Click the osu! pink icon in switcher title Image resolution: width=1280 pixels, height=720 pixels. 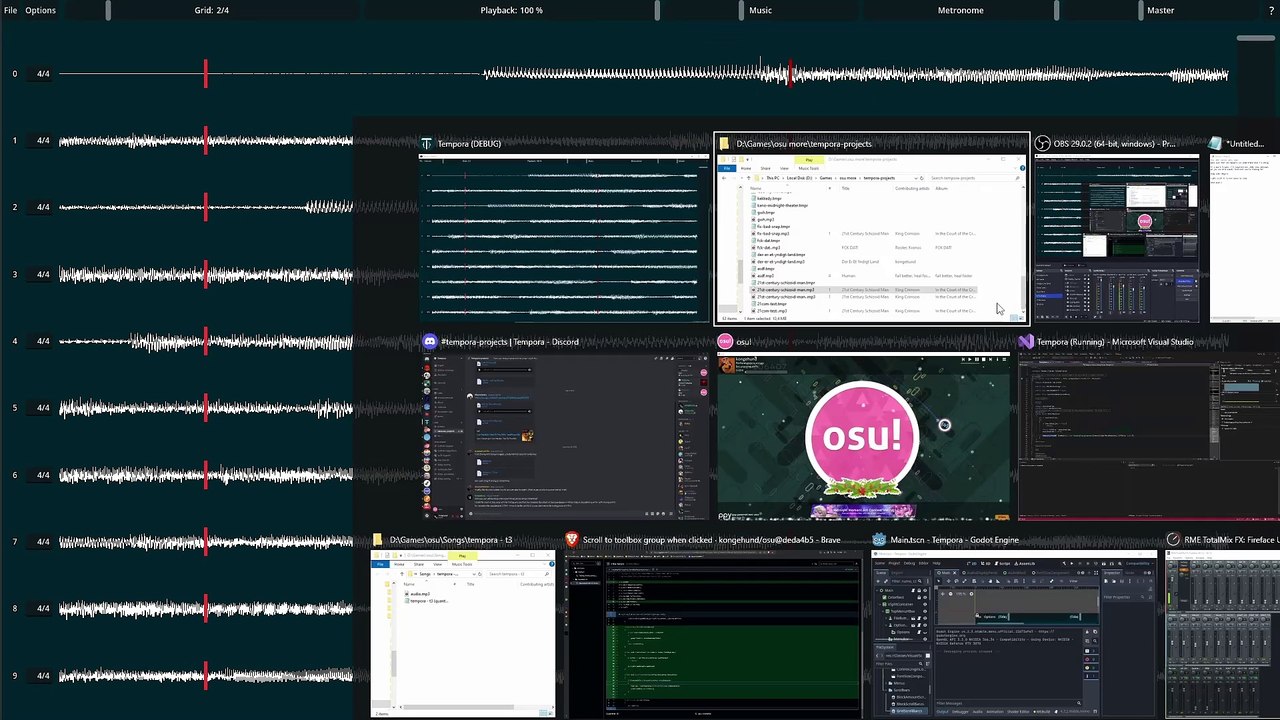(x=726, y=342)
